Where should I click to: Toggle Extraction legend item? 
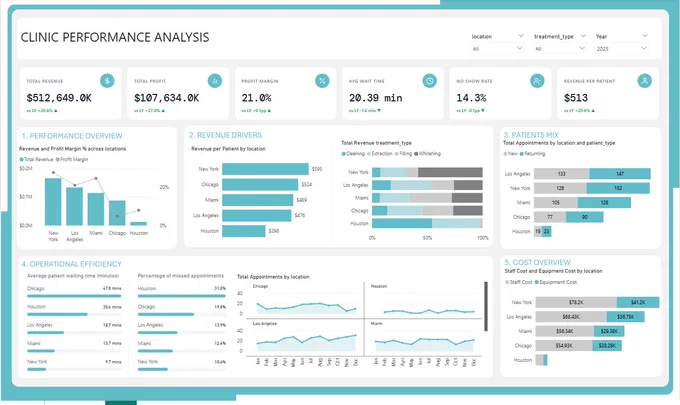[380, 154]
